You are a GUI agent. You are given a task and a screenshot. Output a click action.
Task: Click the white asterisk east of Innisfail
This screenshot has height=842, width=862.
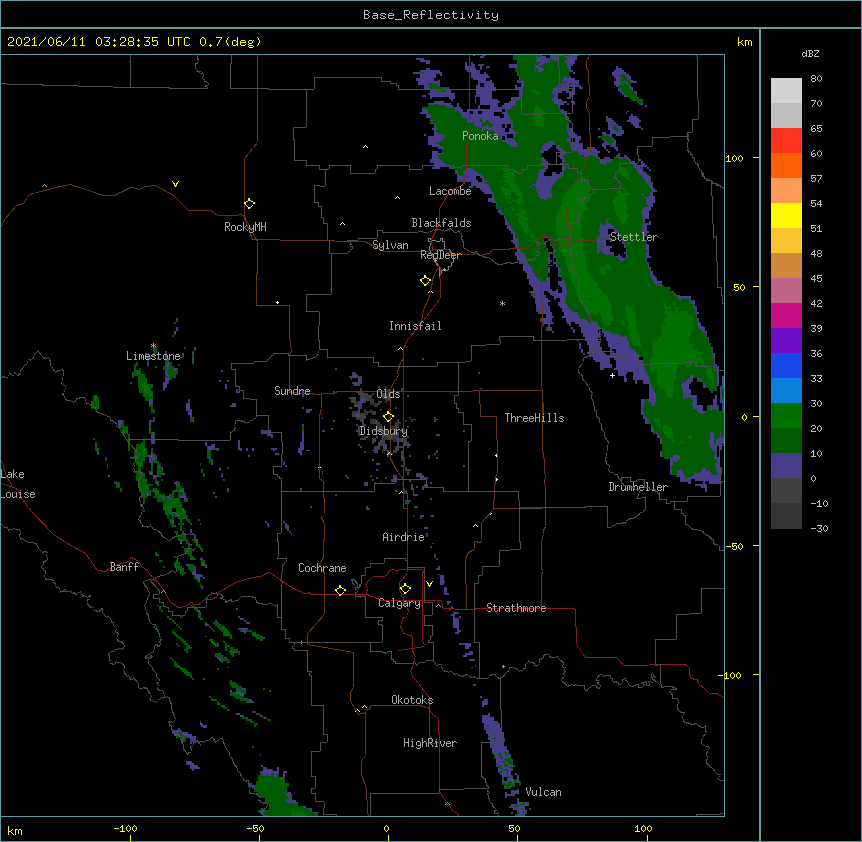click(502, 303)
